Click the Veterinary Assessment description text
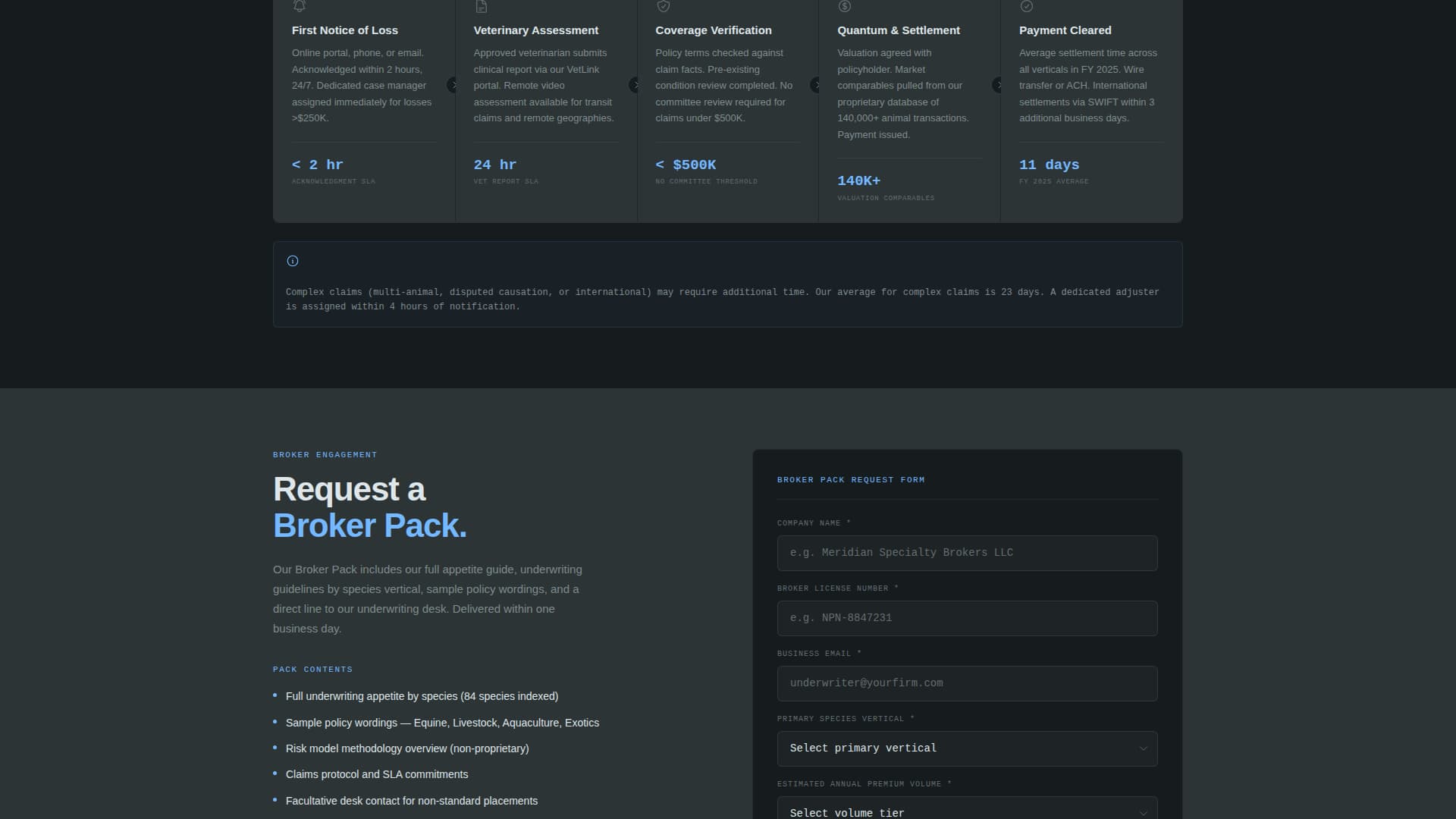Image resolution: width=1456 pixels, height=819 pixels. [544, 86]
